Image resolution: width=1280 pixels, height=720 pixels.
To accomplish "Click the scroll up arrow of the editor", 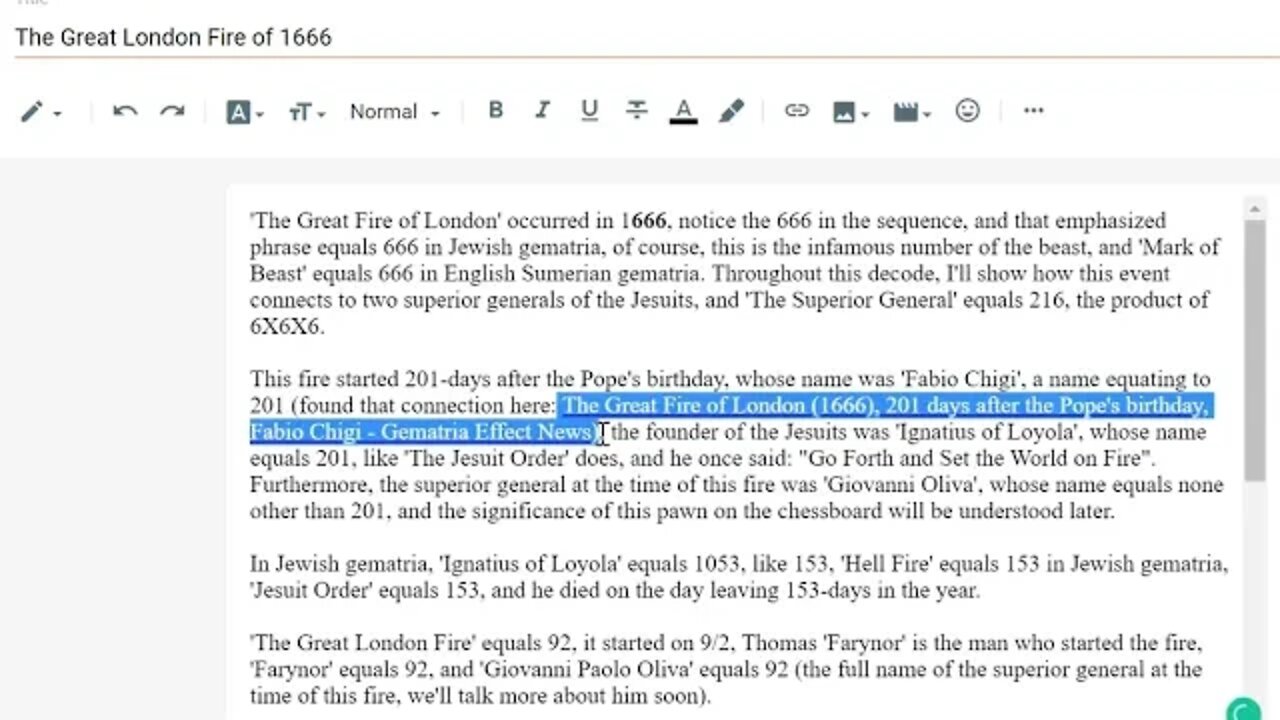I will click(x=1254, y=208).
